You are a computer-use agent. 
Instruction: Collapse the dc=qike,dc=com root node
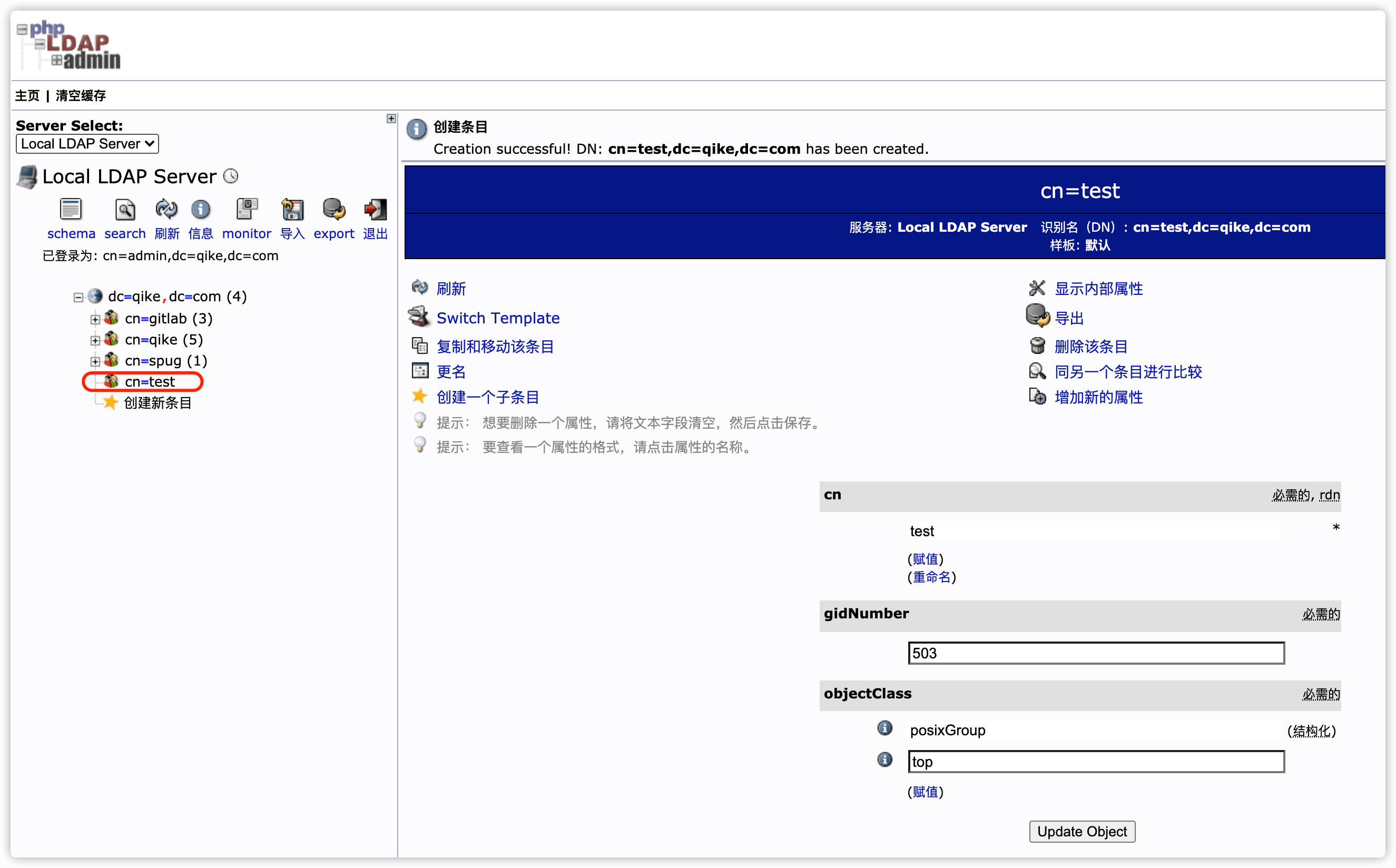(x=78, y=298)
